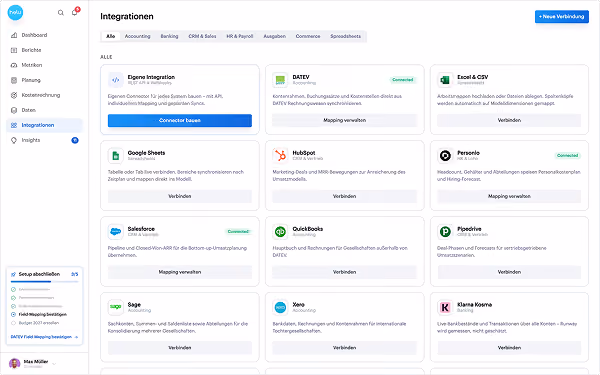The height and width of the screenshot is (375, 600).
Task: Open Daten section in the sidebar
Action: pos(44,110)
